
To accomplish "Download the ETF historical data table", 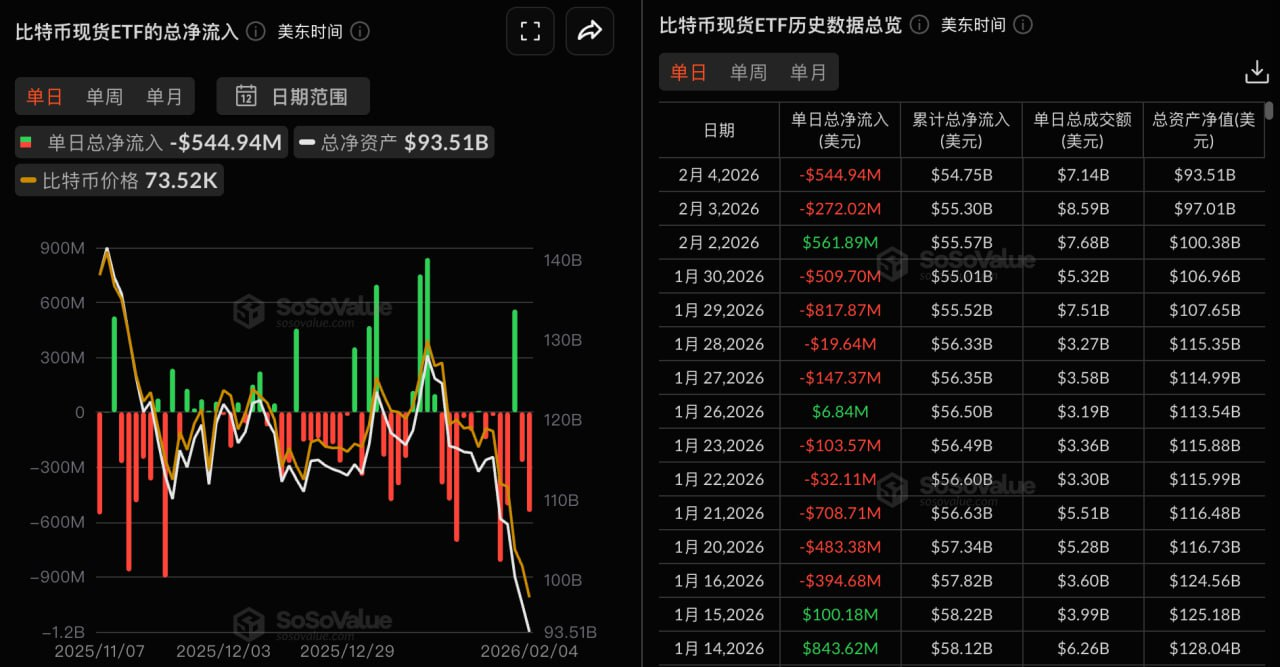I will 1256,72.
